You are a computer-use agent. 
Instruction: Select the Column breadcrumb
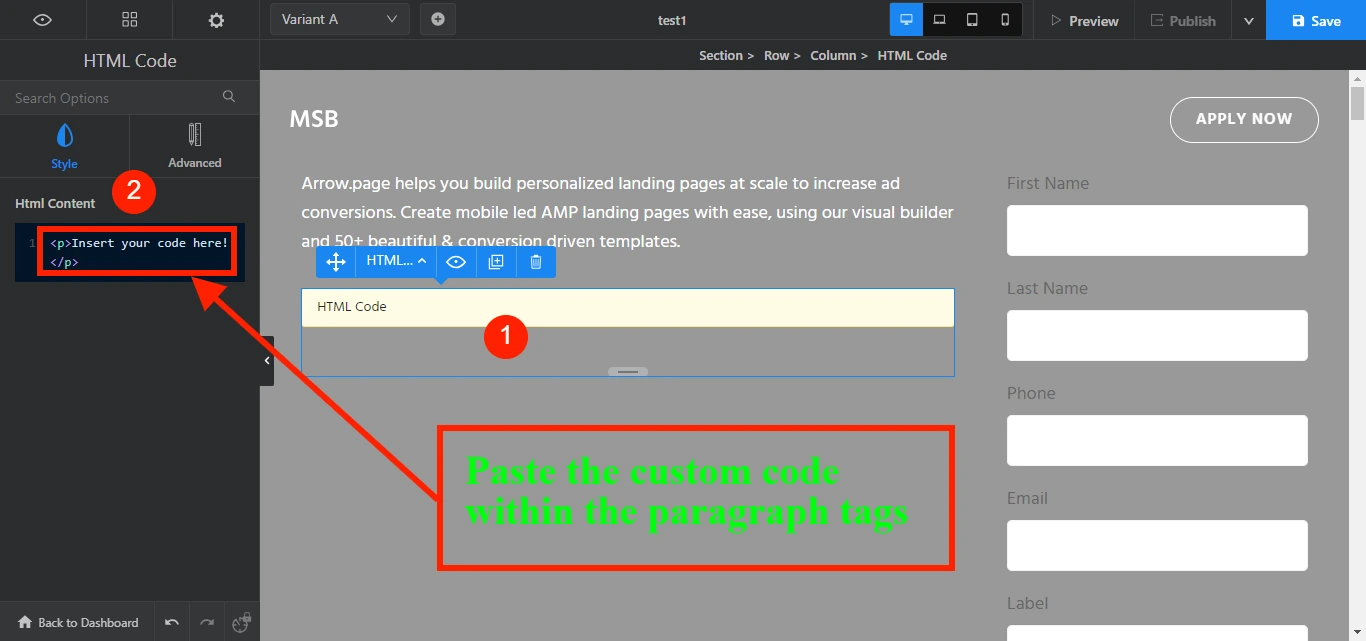(833, 55)
